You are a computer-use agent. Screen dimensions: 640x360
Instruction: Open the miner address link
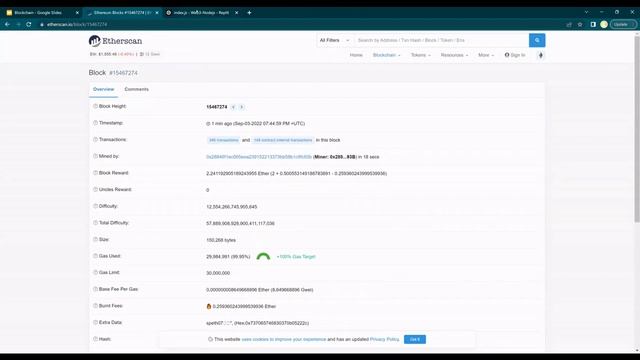point(259,157)
